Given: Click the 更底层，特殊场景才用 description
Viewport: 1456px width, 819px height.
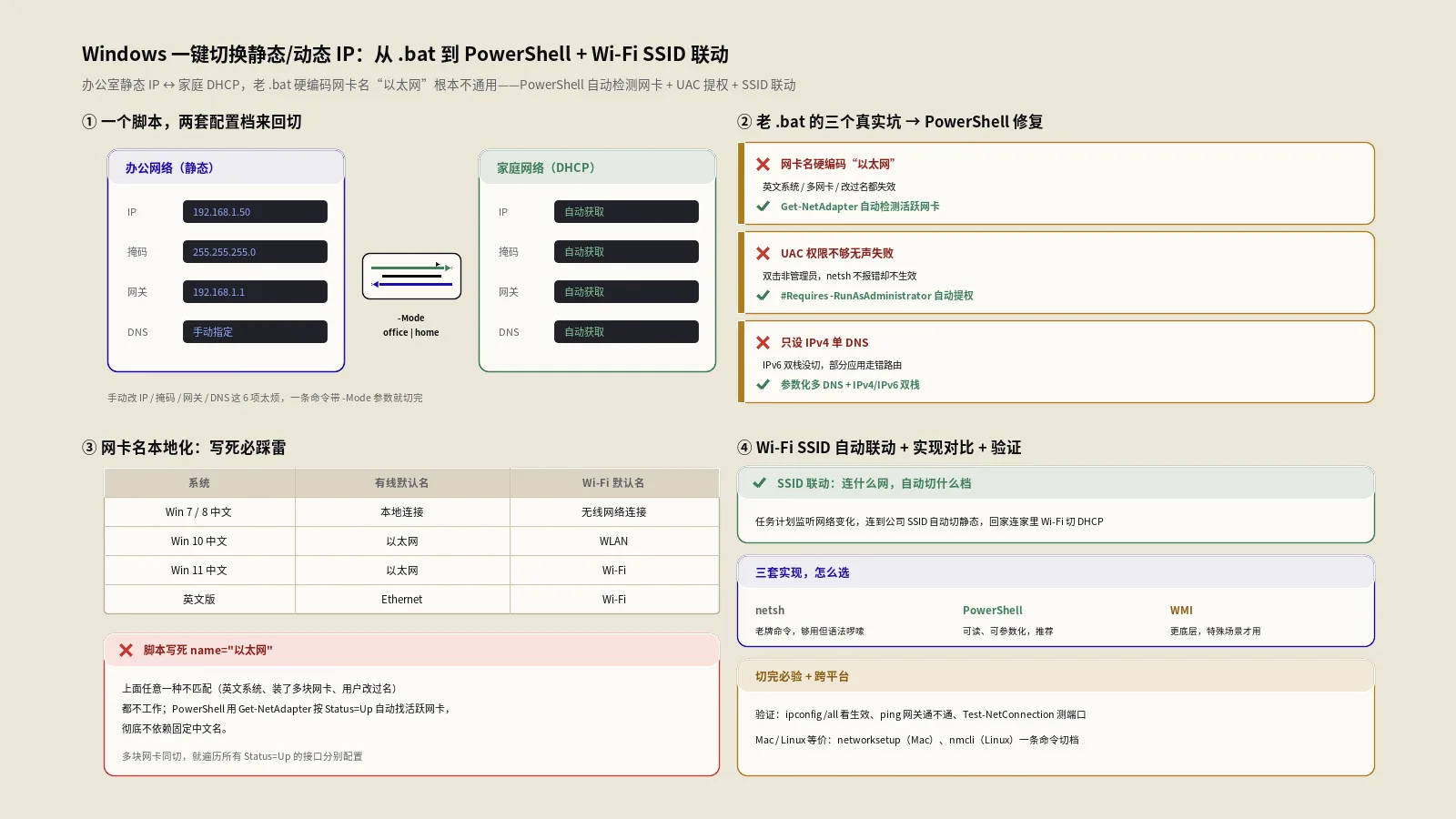Looking at the screenshot, I should click(1215, 632).
